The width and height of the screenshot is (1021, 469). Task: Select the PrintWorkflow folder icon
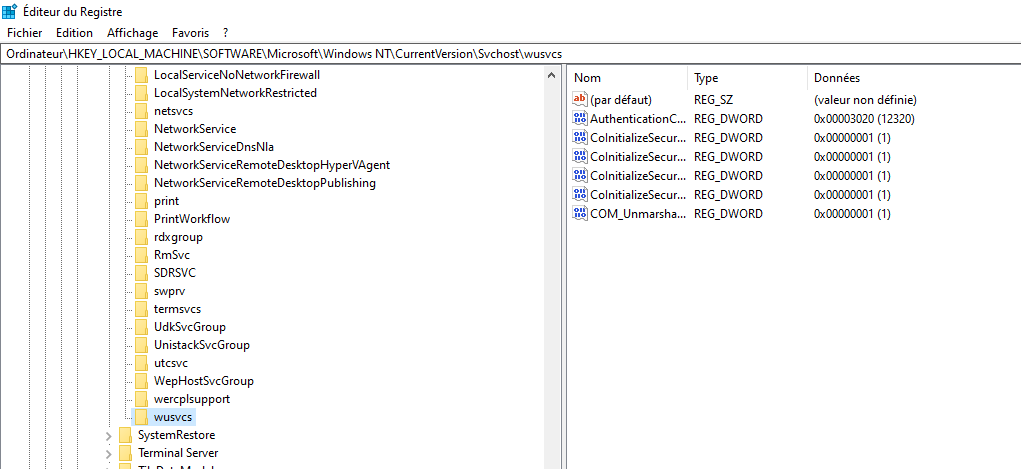tap(141, 219)
